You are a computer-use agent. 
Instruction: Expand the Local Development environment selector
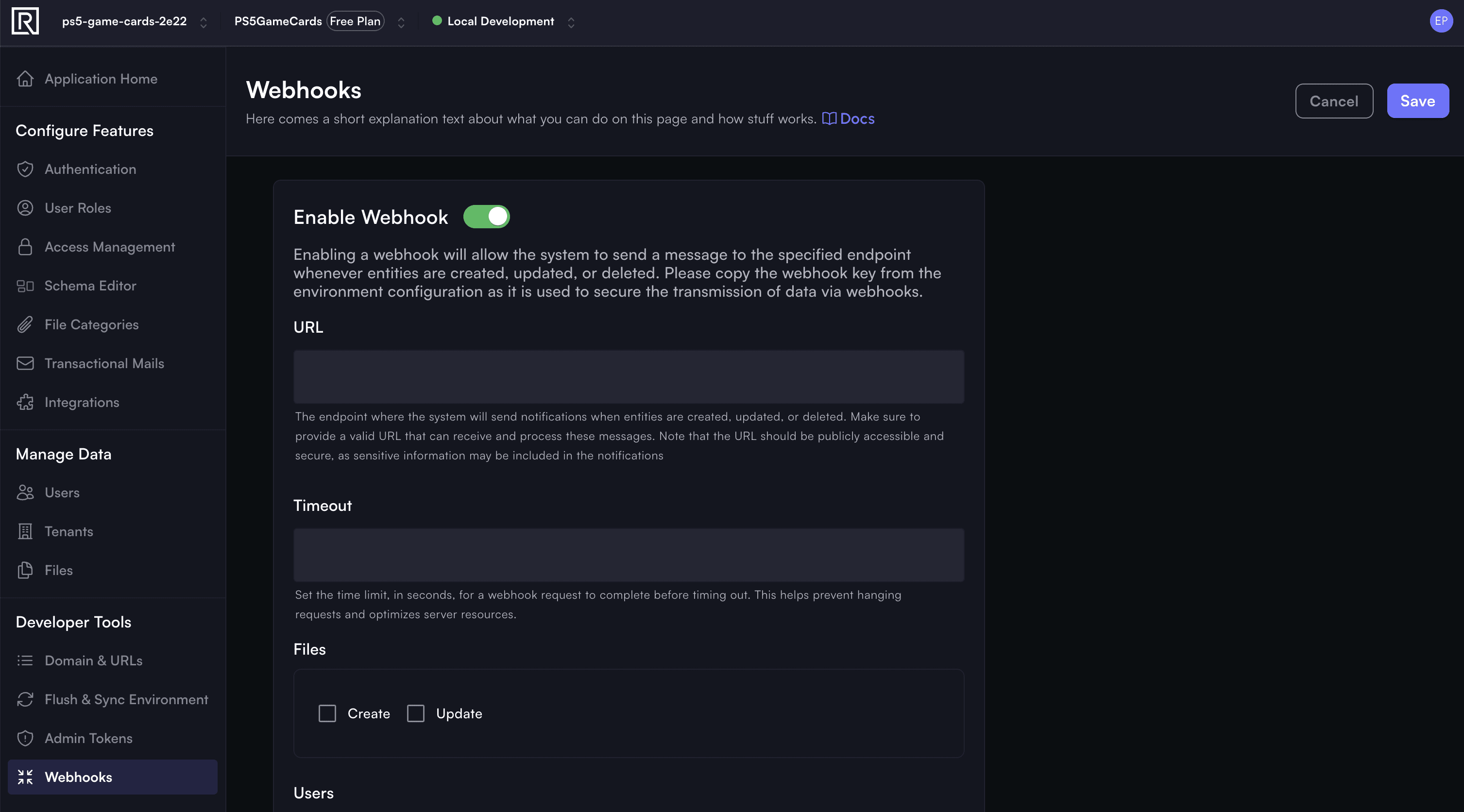pos(571,22)
